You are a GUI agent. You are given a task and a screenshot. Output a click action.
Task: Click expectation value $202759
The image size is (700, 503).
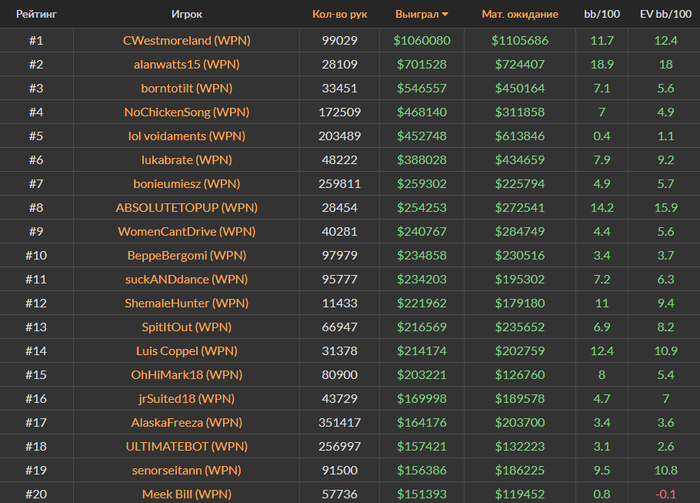pyautogui.click(x=520, y=351)
